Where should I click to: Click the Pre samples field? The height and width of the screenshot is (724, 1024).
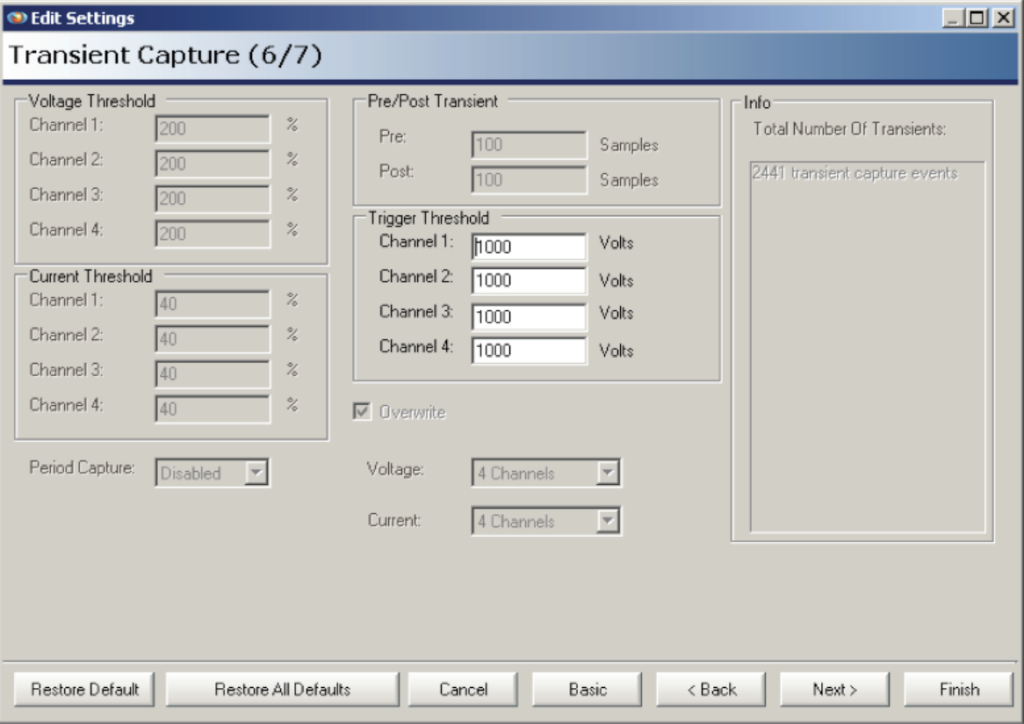(529, 144)
